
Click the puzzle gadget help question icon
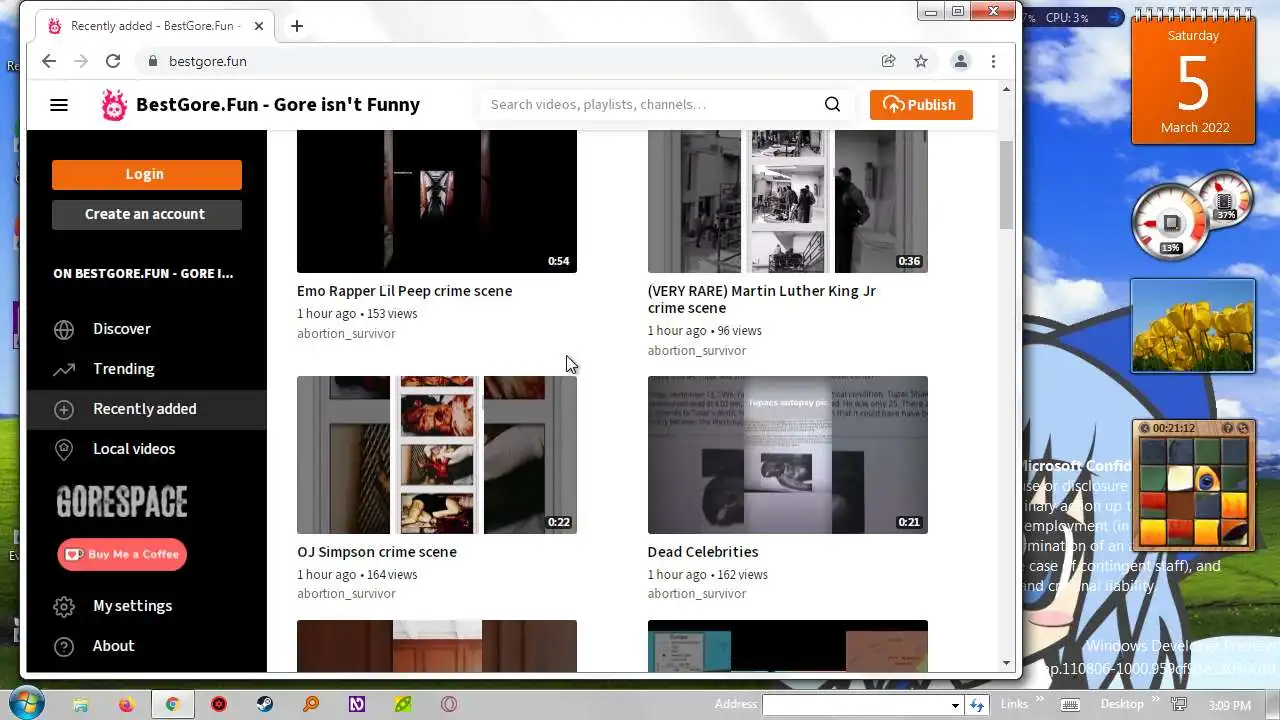click(1228, 428)
